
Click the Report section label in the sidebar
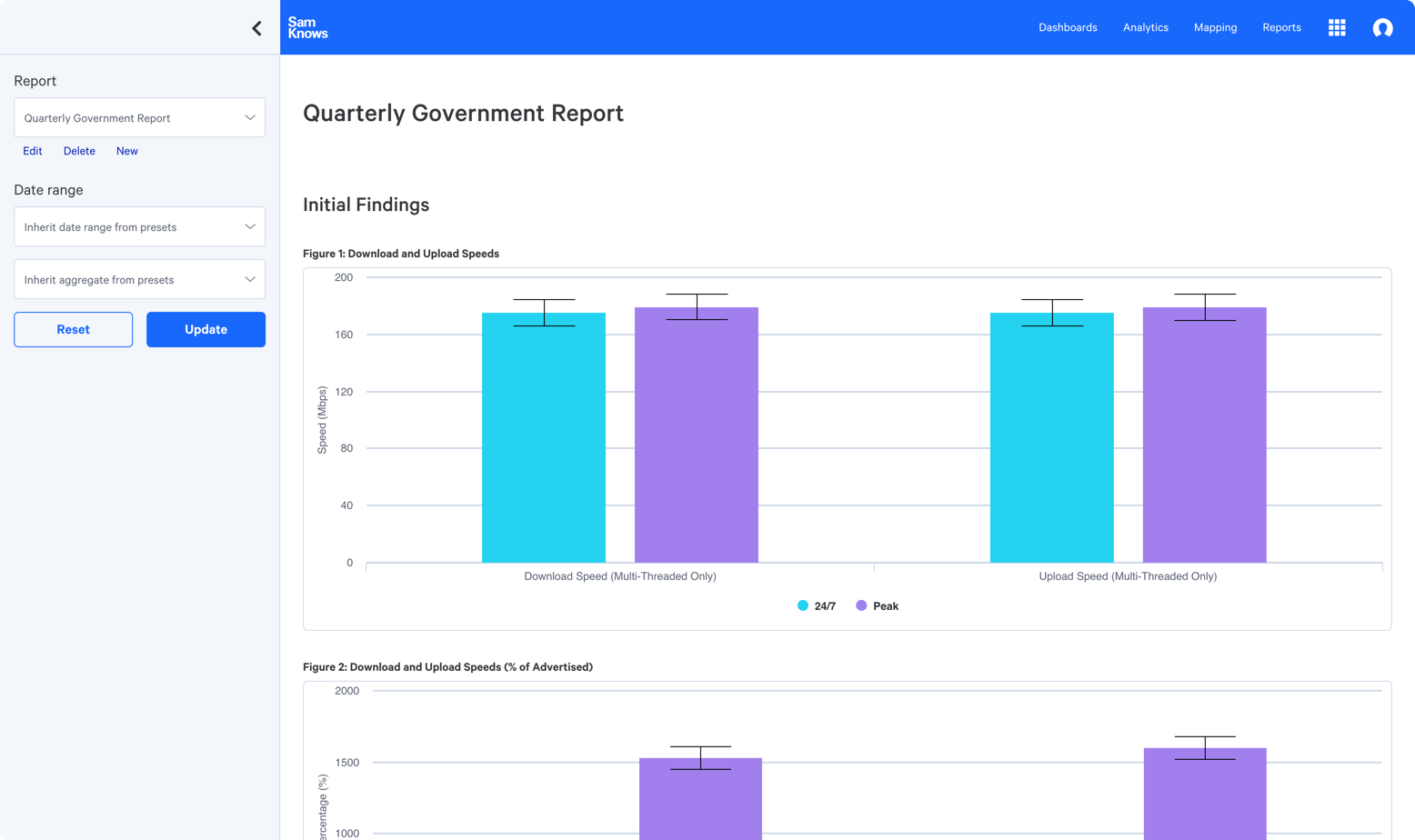[x=35, y=81]
